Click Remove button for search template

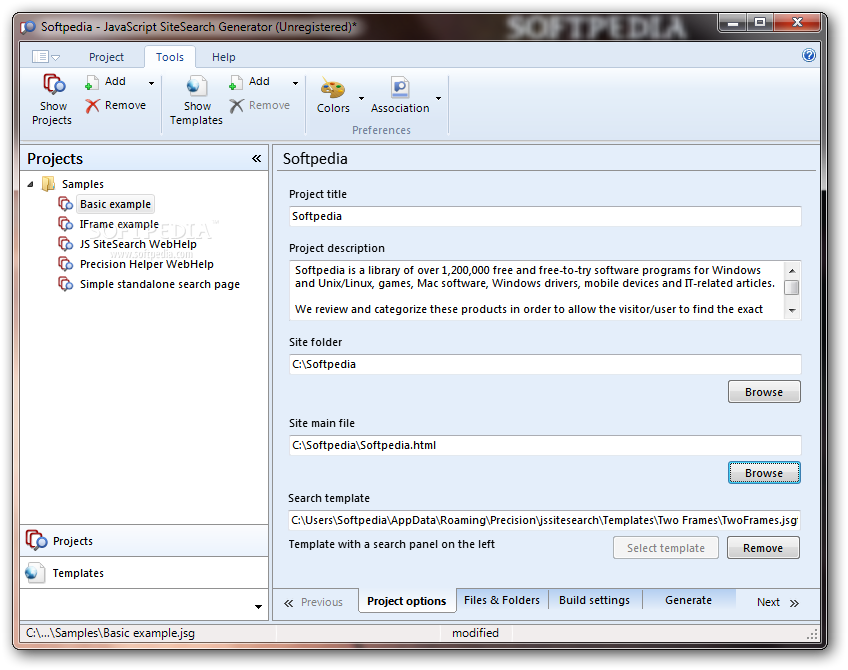pyautogui.click(x=763, y=548)
